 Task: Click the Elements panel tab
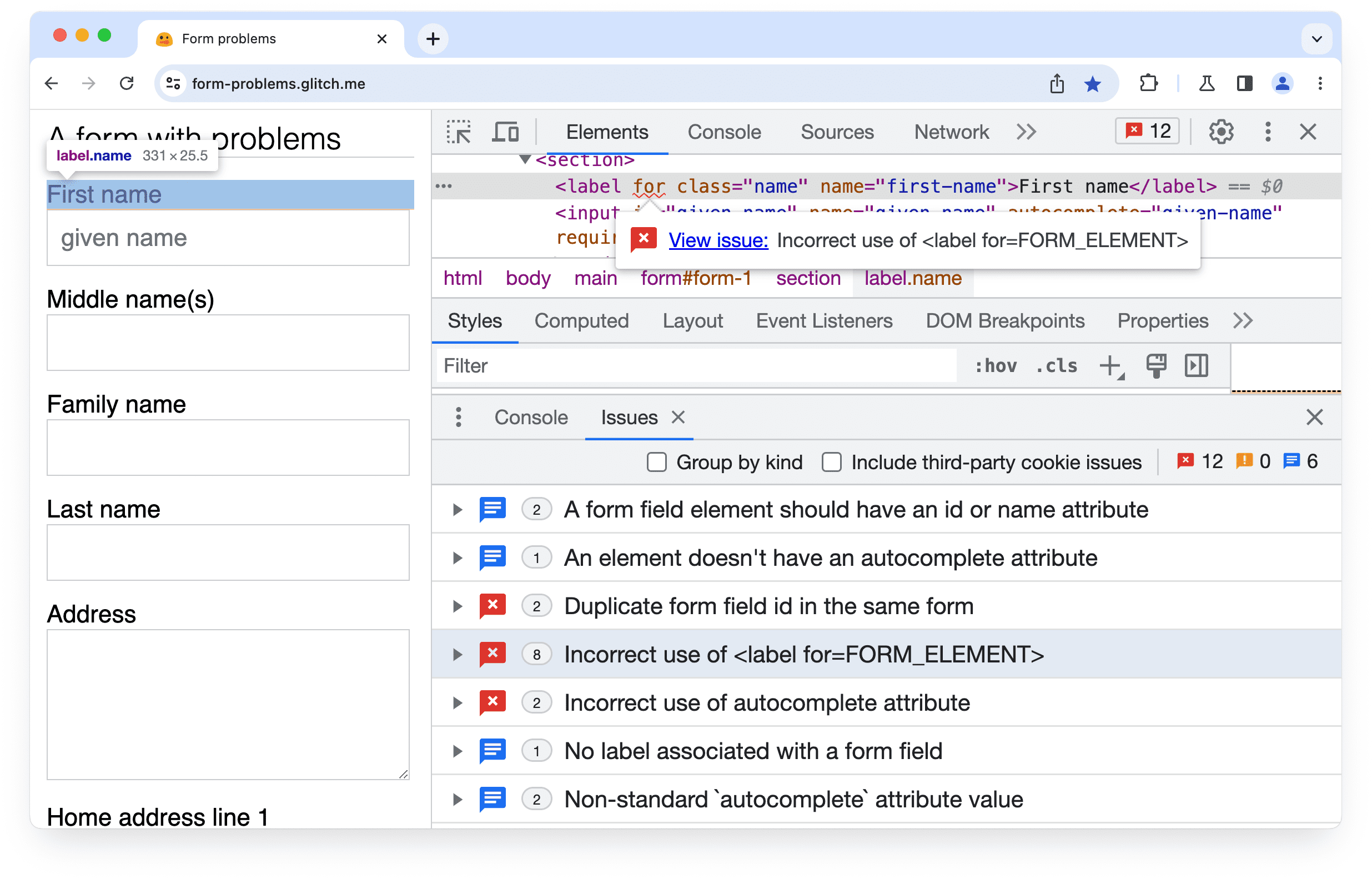[x=608, y=132]
